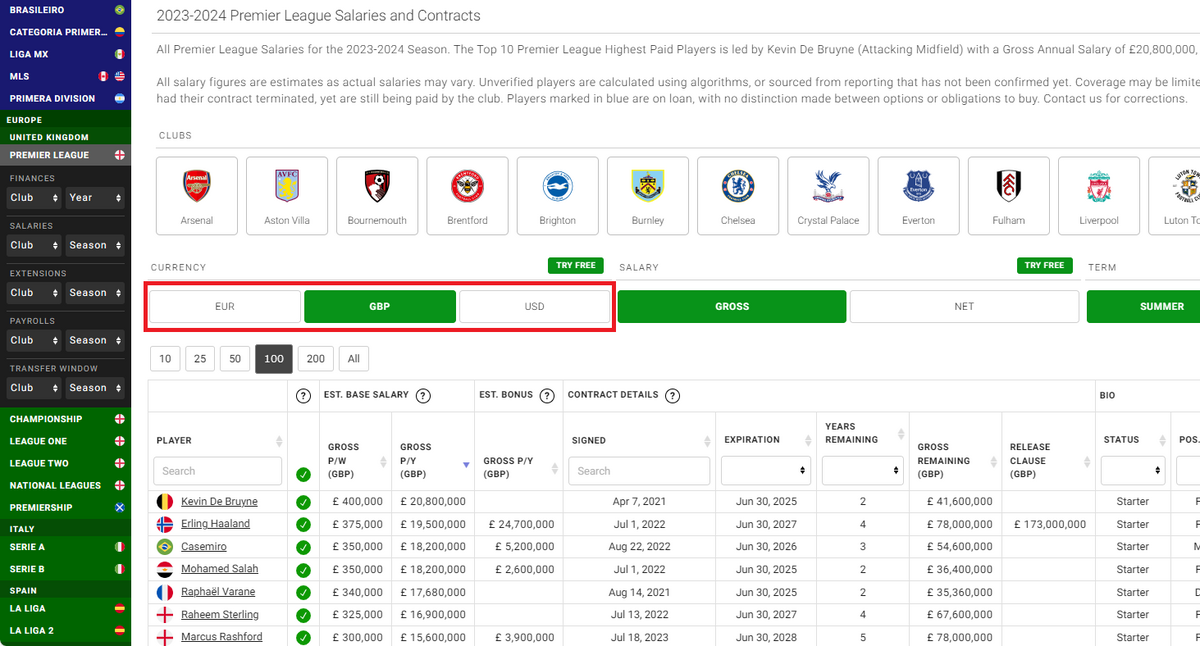This screenshot has height=646, width=1200.
Task: Open Transfer Window Season dropdown
Action: (x=95, y=388)
